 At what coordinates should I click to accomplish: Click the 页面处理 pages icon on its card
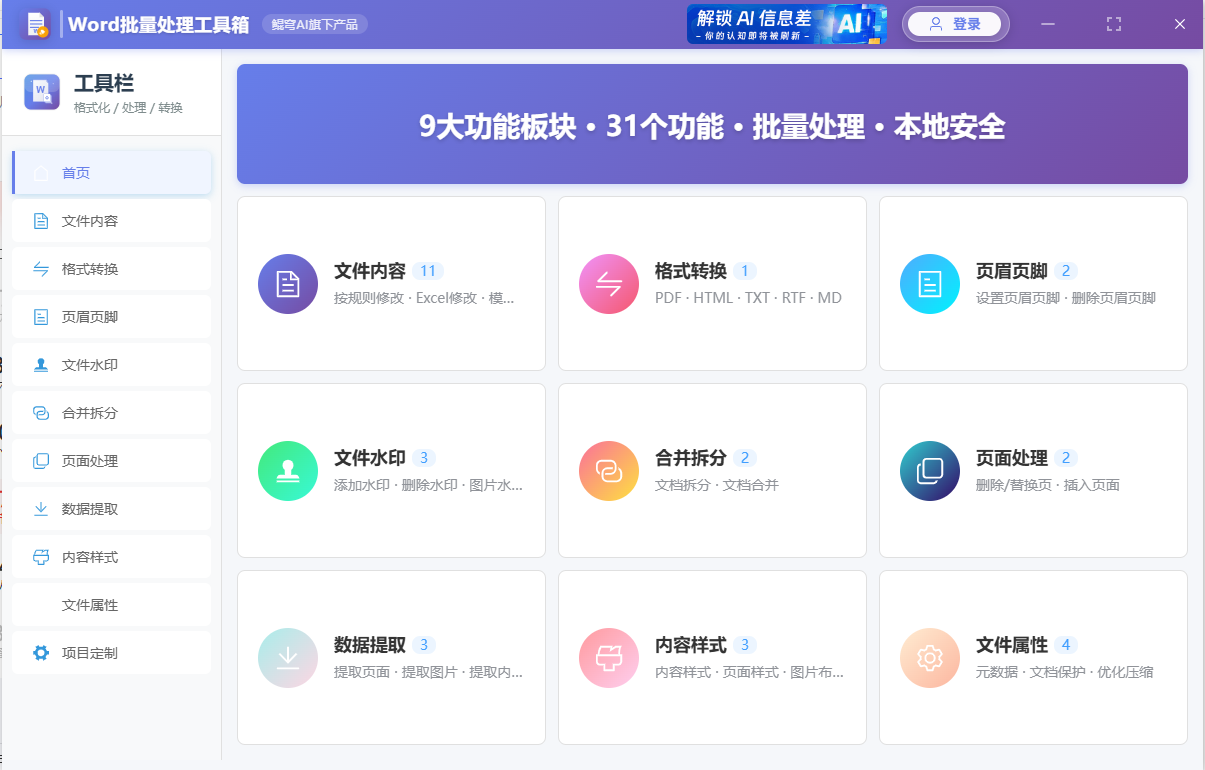tap(929, 470)
